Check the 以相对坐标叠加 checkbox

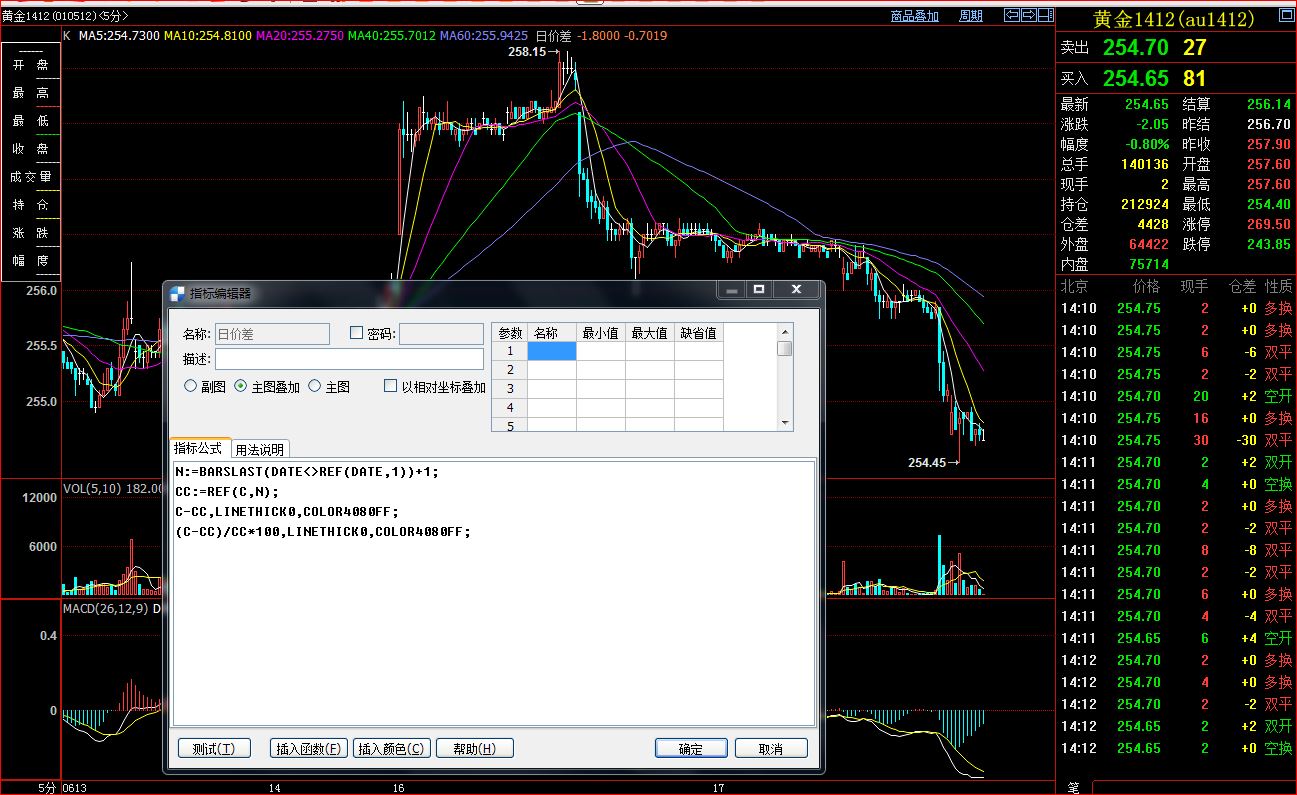pyautogui.click(x=391, y=386)
